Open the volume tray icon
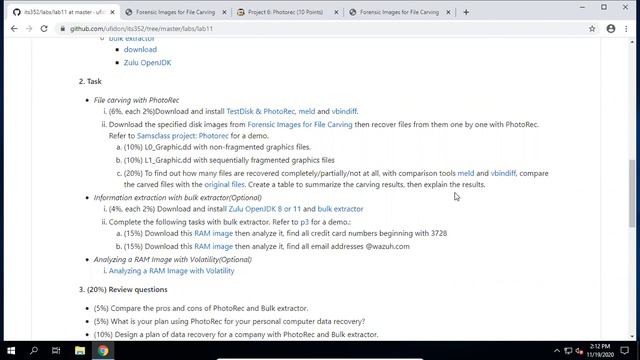This screenshot has width=640, height=360. pyautogui.click(x=579, y=351)
